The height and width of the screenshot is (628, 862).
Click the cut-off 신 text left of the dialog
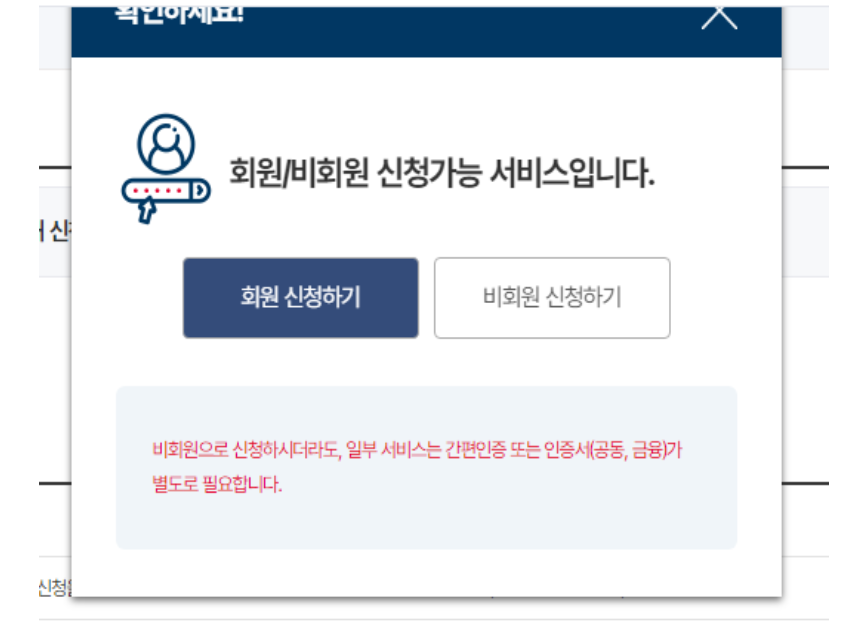point(55,231)
